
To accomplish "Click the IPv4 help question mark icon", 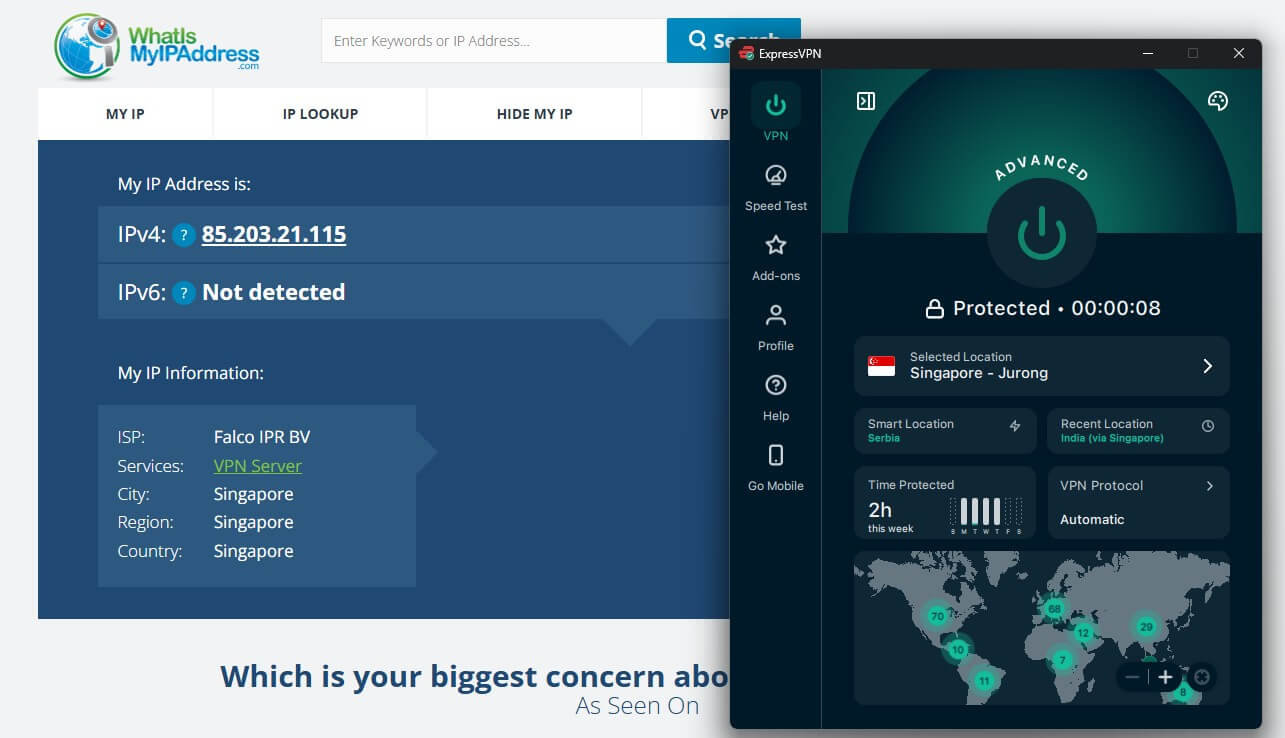I will [x=183, y=235].
